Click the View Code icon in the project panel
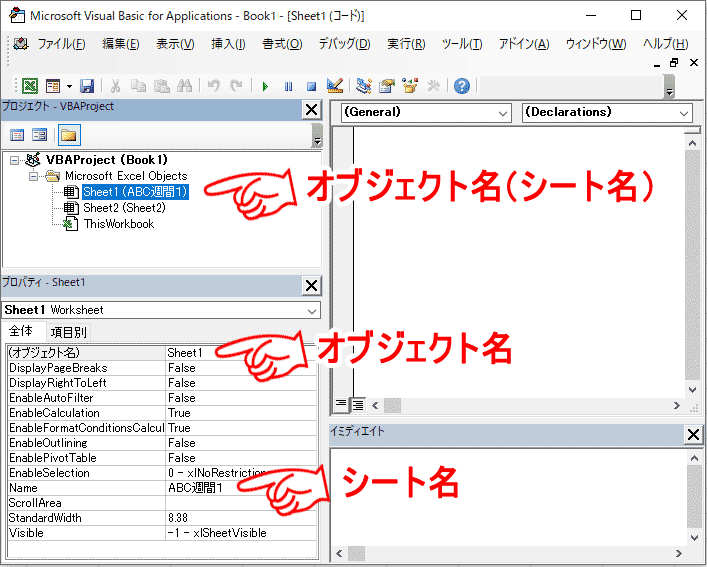Image resolution: width=707 pixels, height=567 pixels. click(17, 135)
